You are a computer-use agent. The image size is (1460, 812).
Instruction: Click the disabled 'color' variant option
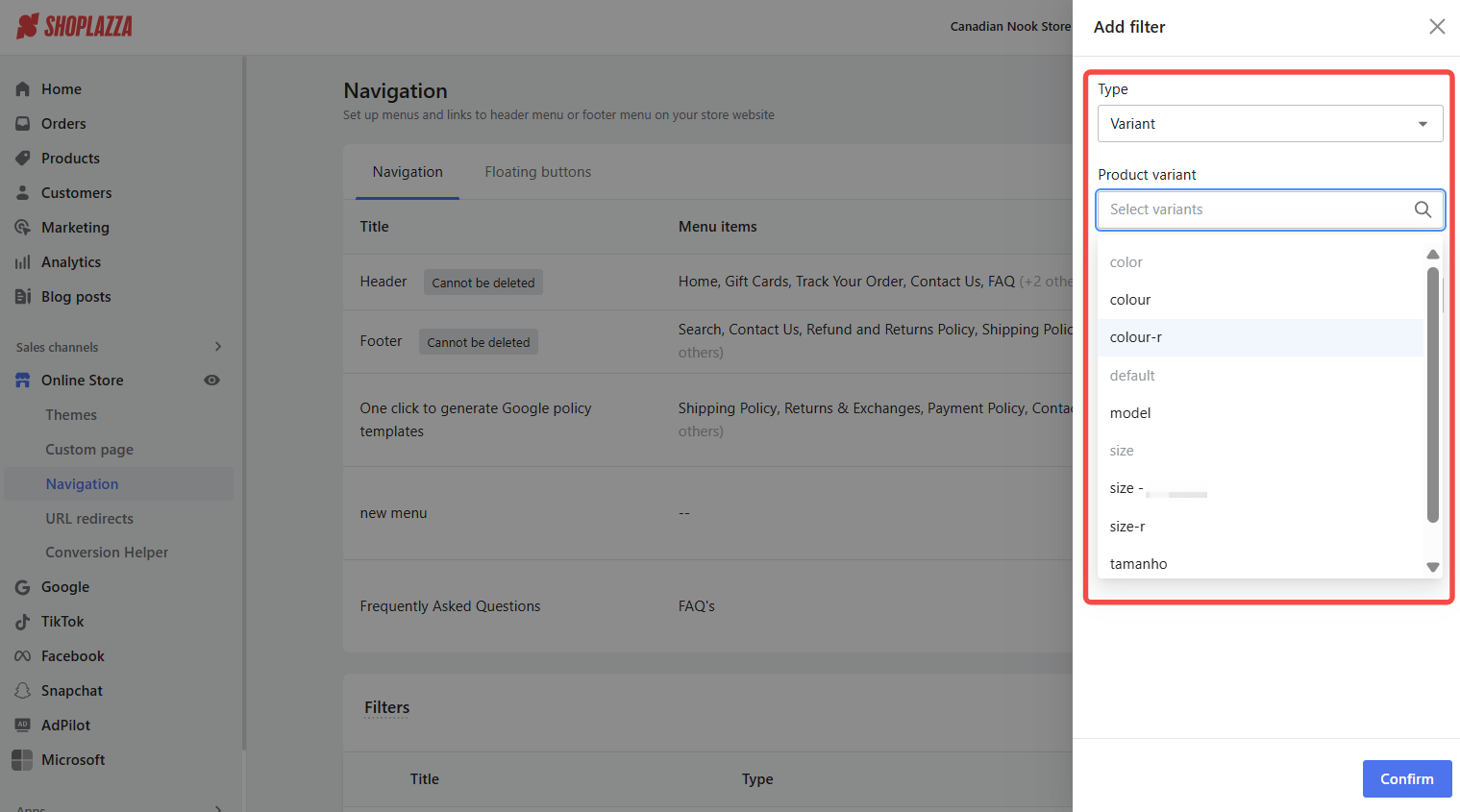click(x=1260, y=261)
